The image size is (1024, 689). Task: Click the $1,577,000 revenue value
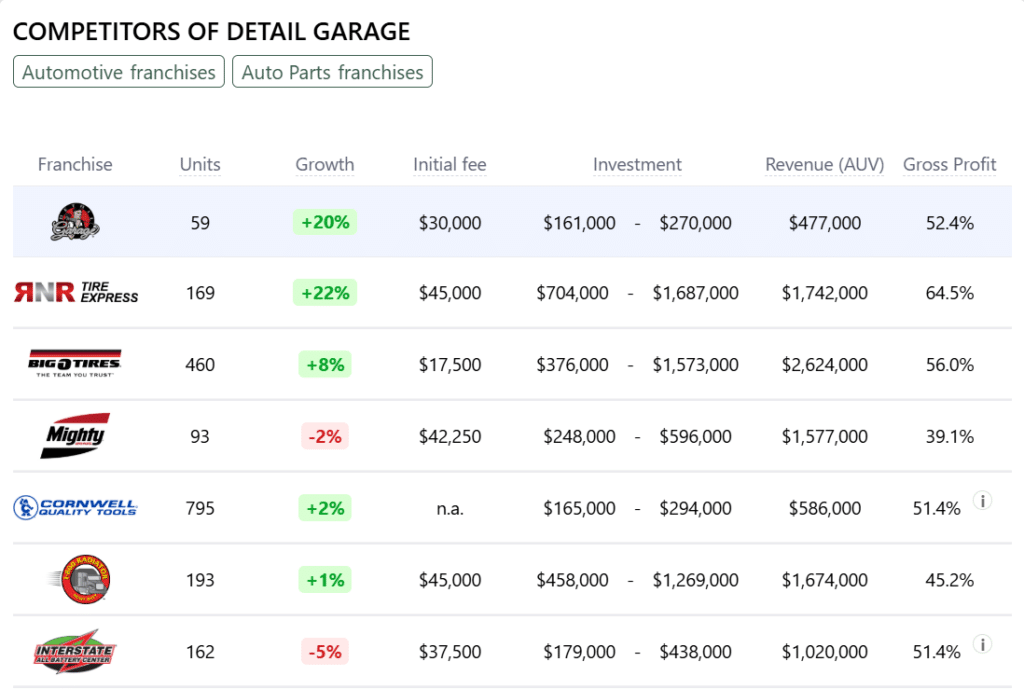tap(825, 437)
